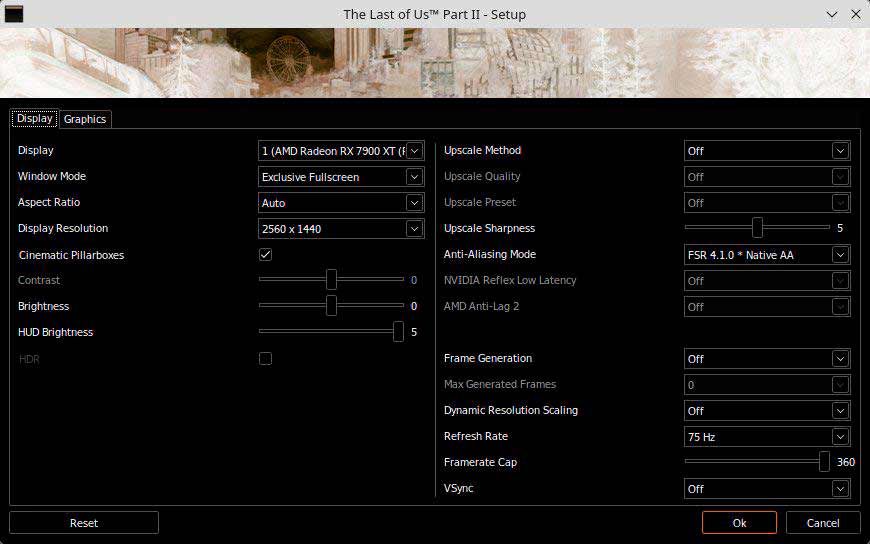Screen dimensions: 870x544
Task: Open the NVIDIA Reflex Low Latency dropdown
Action: tap(767, 281)
